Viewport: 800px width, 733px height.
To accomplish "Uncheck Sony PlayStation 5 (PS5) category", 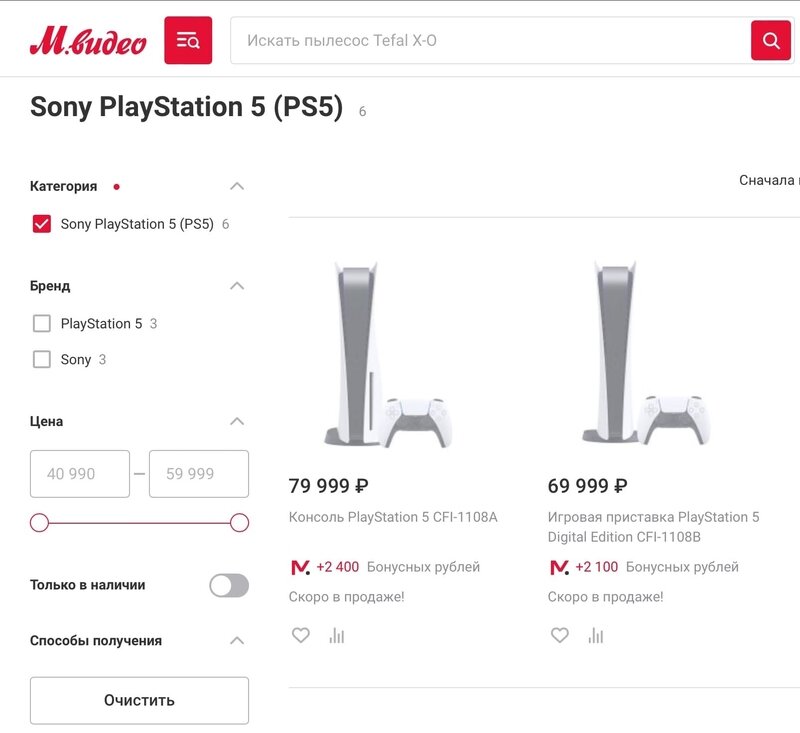I will click(x=41, y=224).
